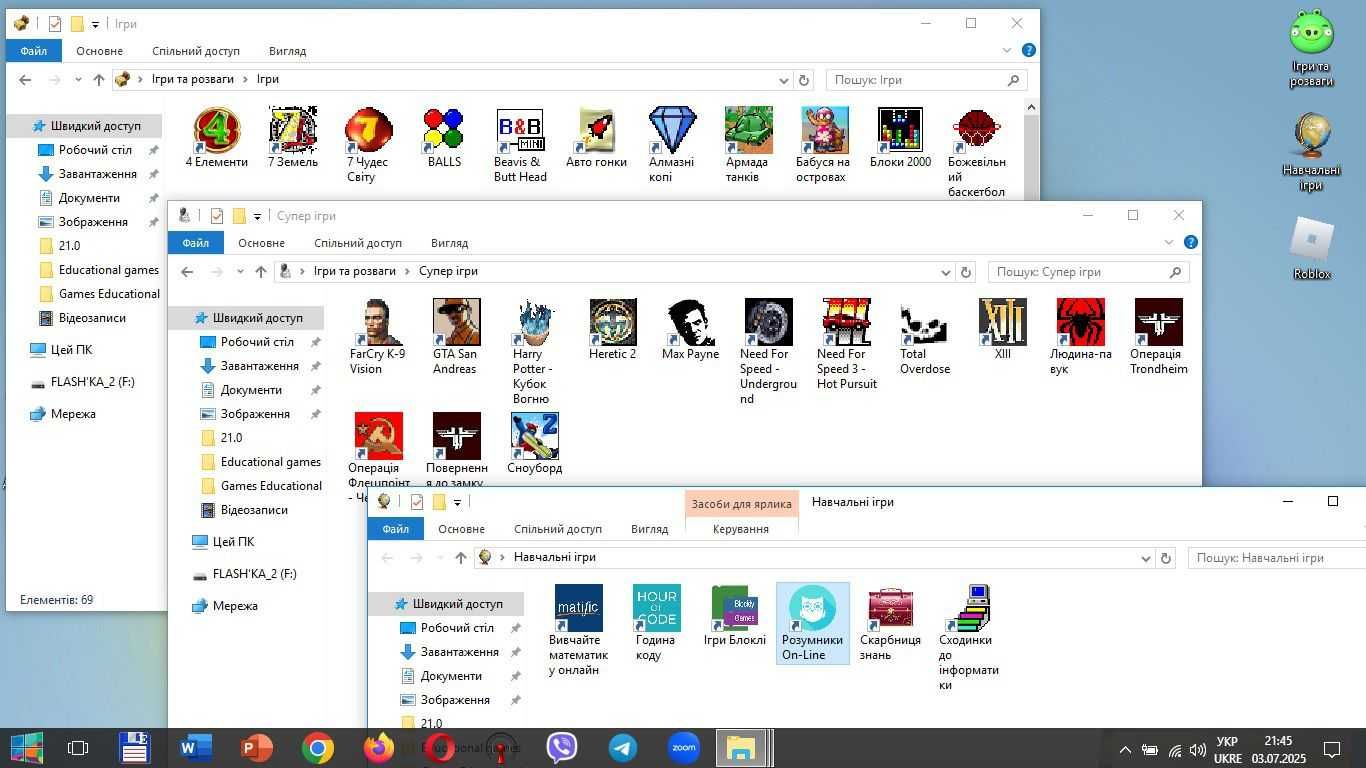Open Файл menu in Навчальні ігри window
The image size is (1366, 768).
pos(395,529)
